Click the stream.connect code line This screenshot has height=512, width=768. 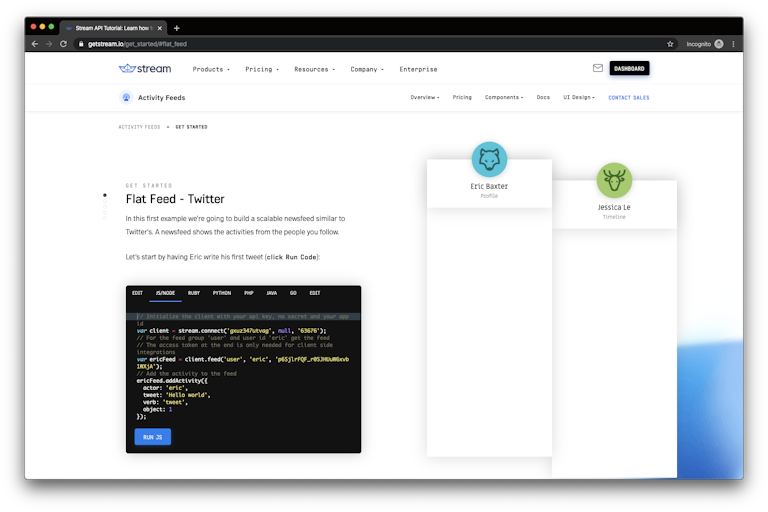pyautogui.click(x=231, y=331)
